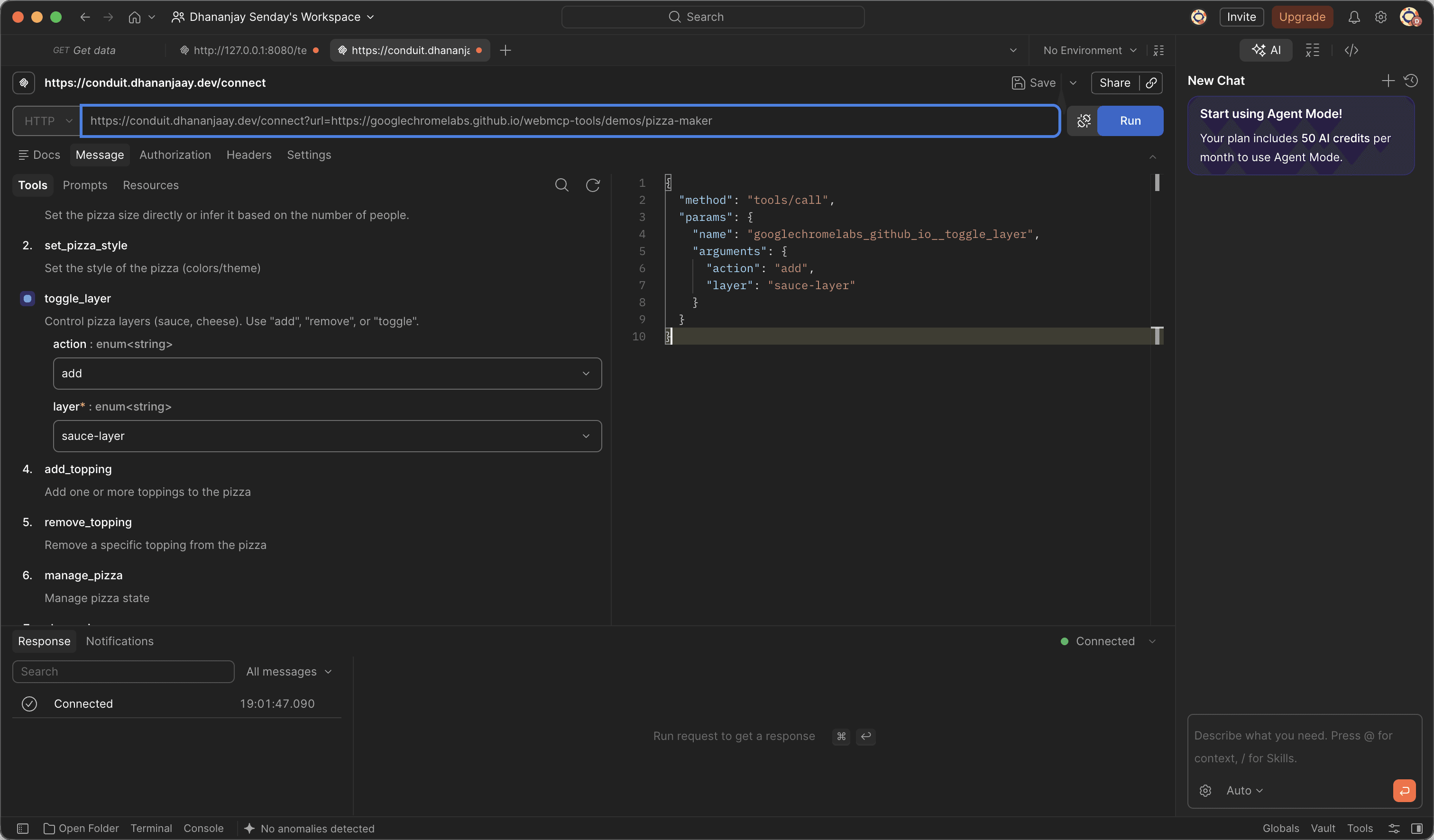Click into the request URL field

click(570, 120)
